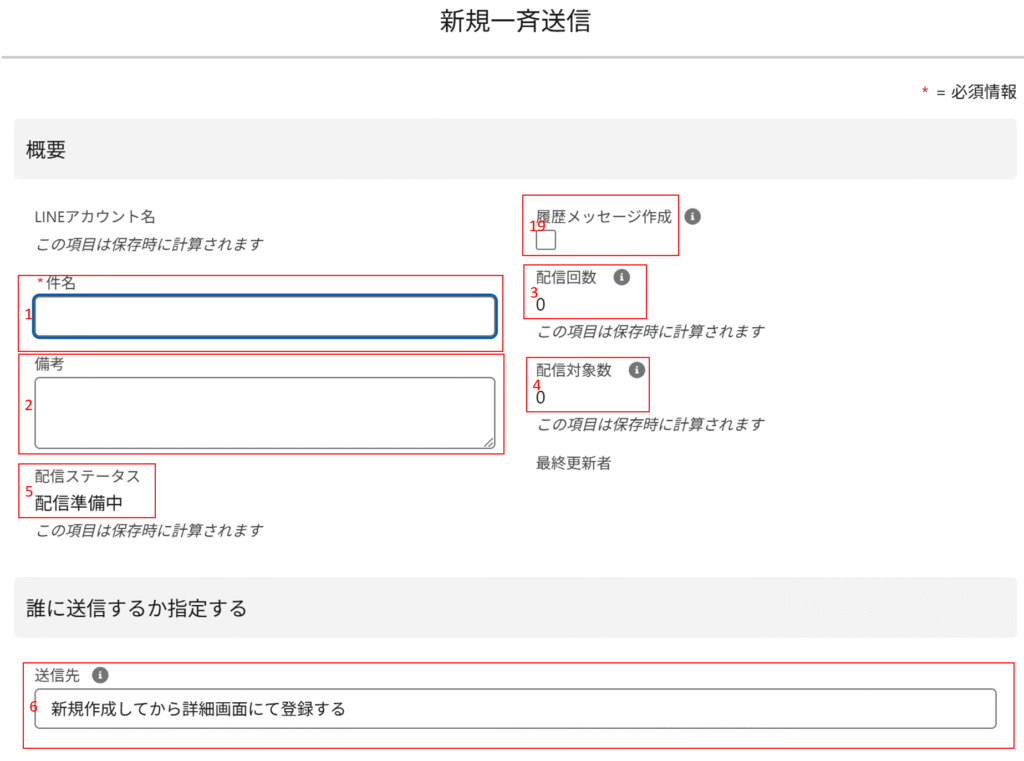Select the 0 value under 配信対象数
This screenshot has width=1024, height=761.
tap(541, 397)
